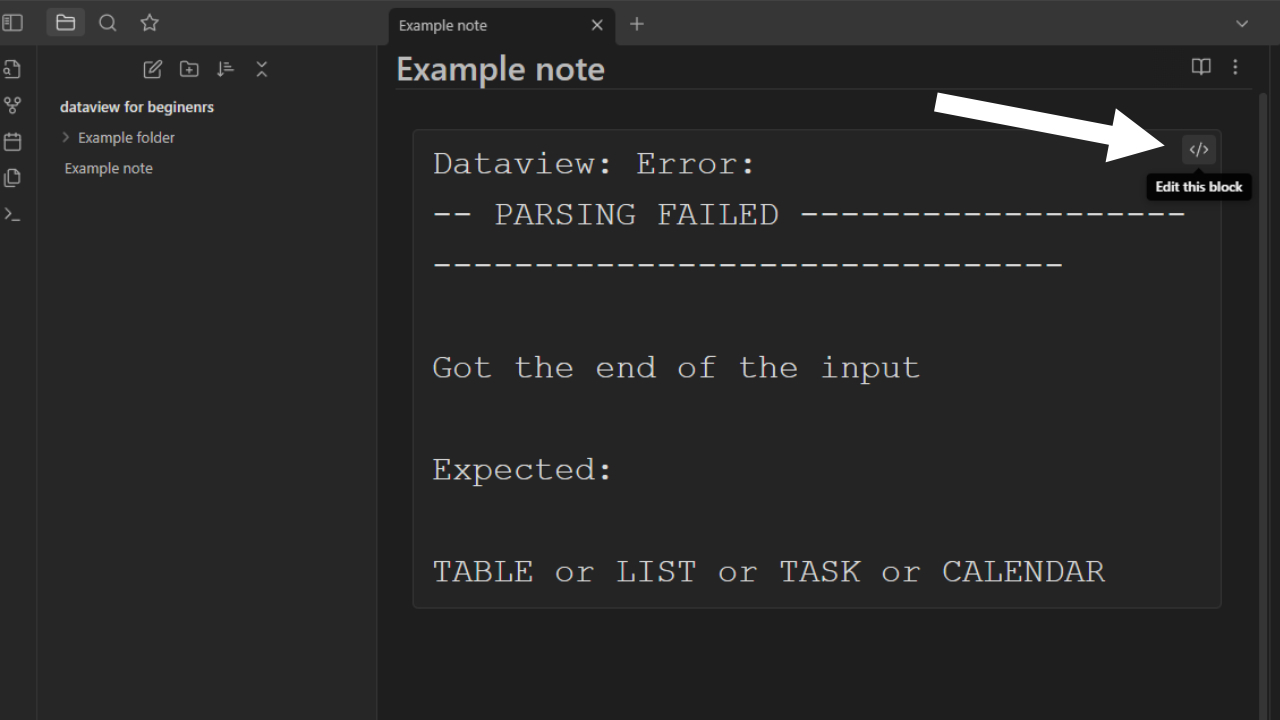Toggle the left sidebar visibility
Image resolution: width=1280 pixels, height=720 pixels.
point(13,22)
